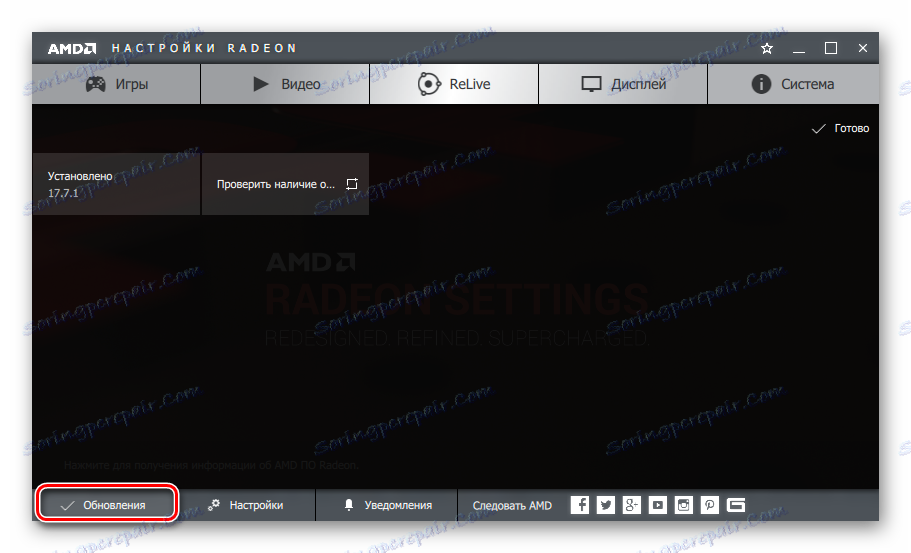Open the Уведомления notifications section
Screen dimensions: 911x553
click(x=387, y=505)
